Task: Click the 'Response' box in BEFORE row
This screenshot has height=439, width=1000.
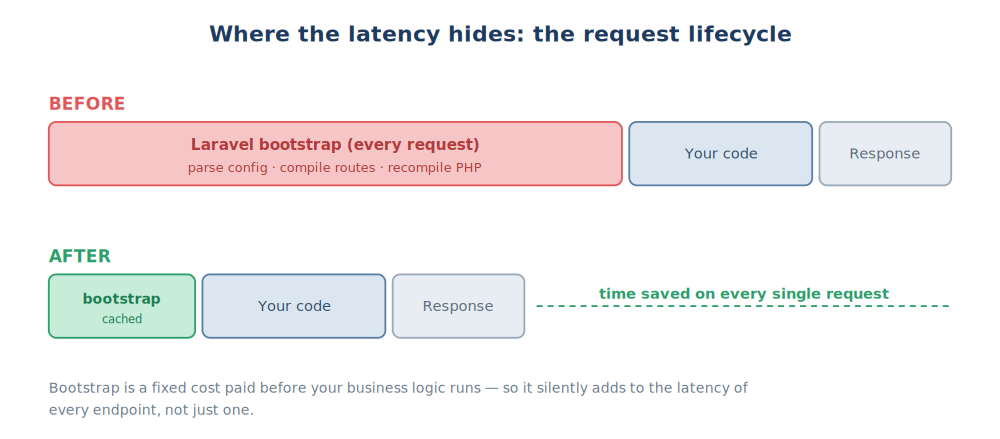Action: pyautogui.click(x=885, y=154)
